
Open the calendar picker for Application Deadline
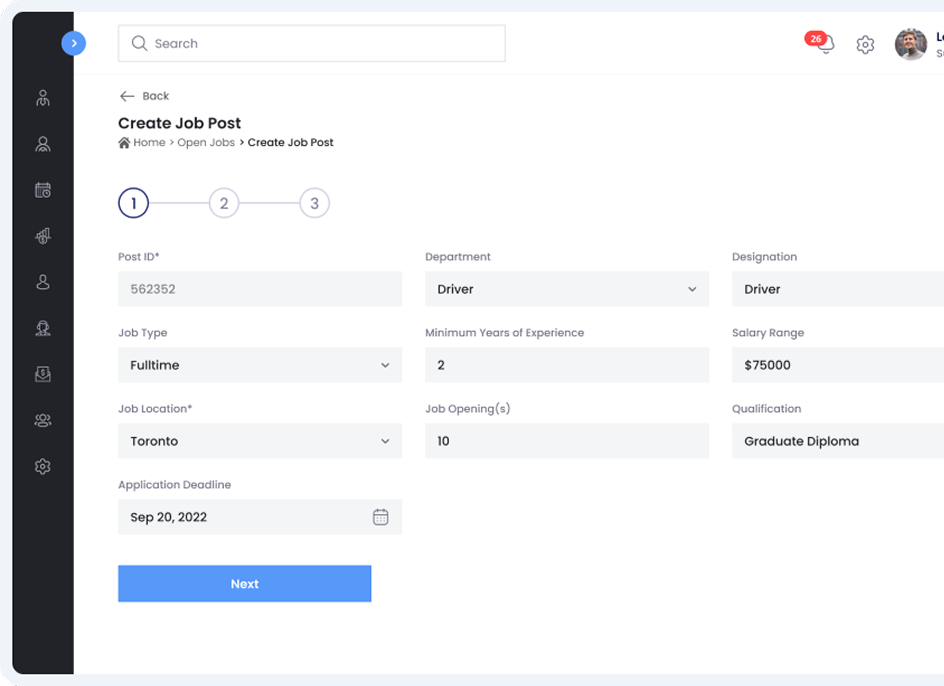point(381,516)
